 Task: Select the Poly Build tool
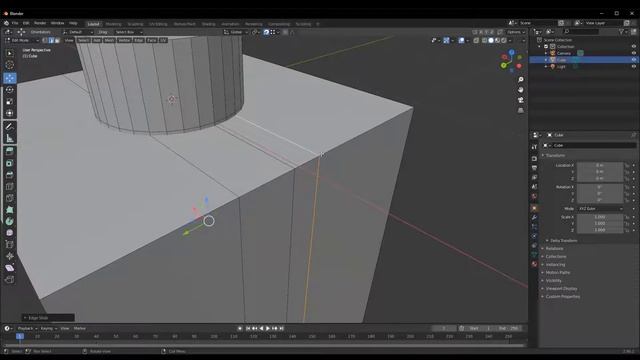coord(9,210)
